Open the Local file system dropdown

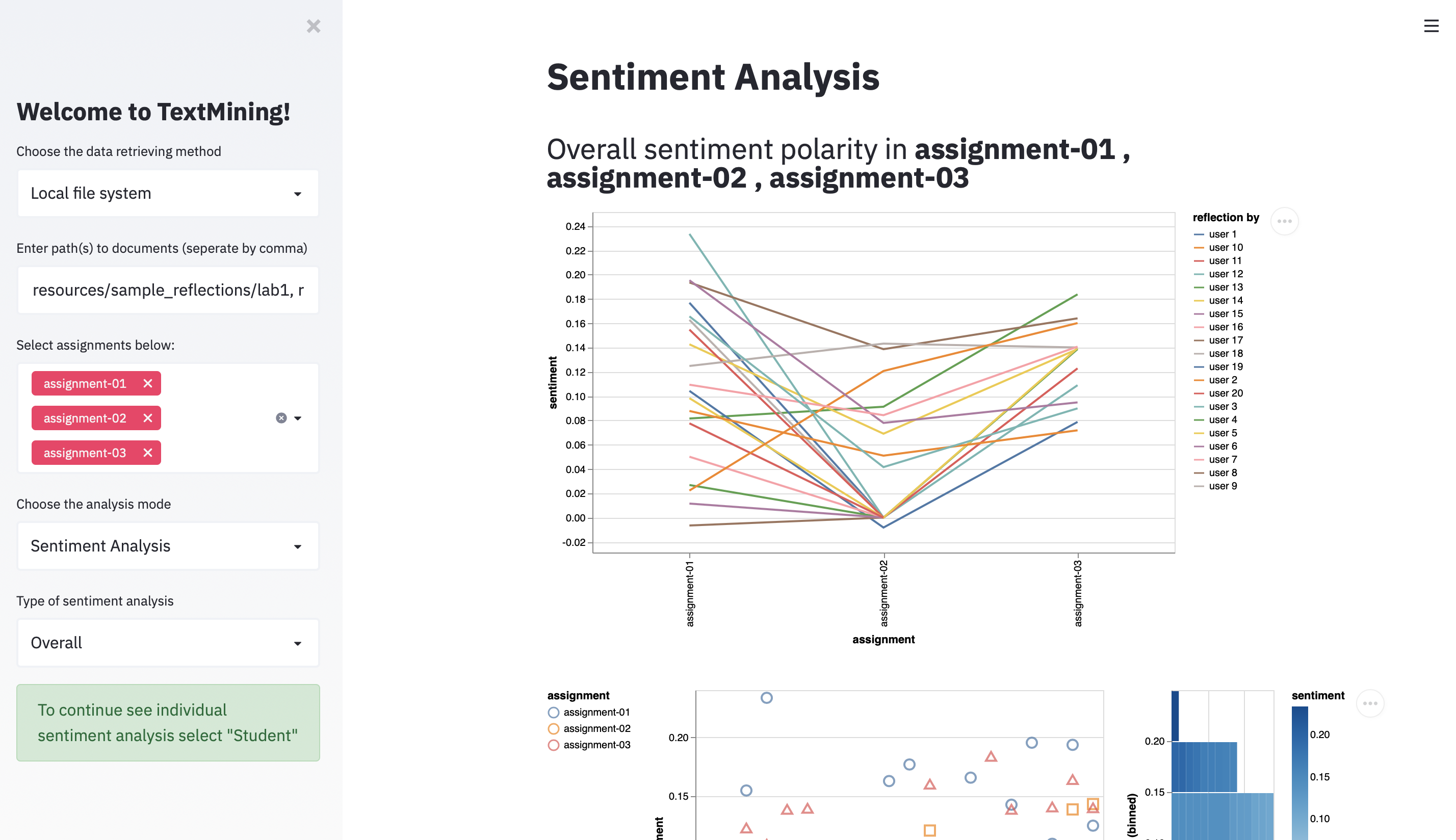(x=168, y=193)
